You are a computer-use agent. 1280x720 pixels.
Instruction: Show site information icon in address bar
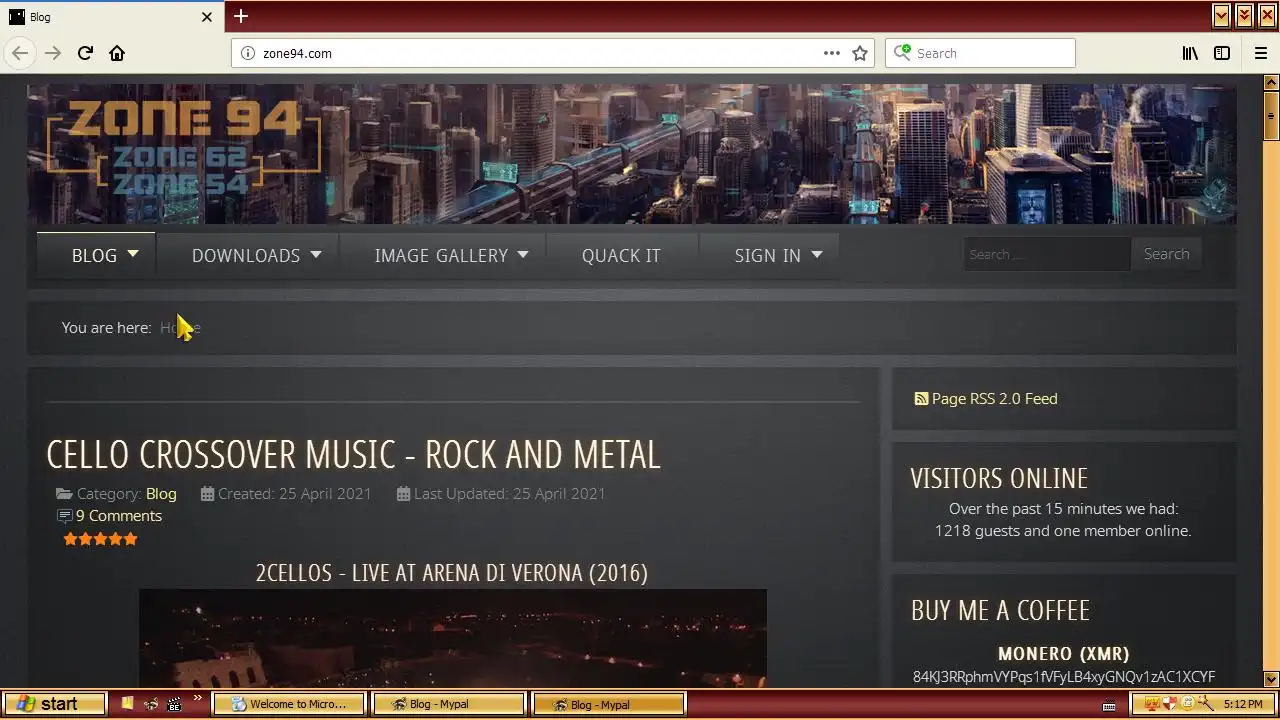(x=248, y=53)
